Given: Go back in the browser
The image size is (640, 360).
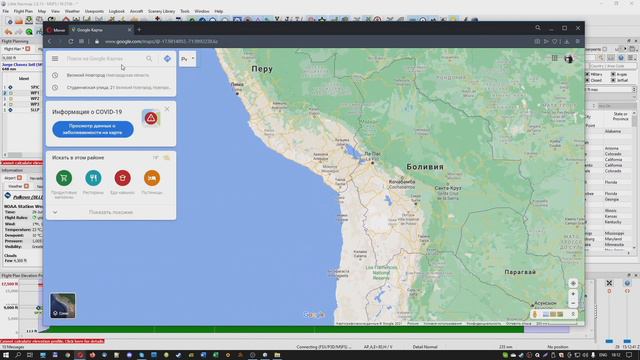Looking at the screenshot, I should coord(50,41).
